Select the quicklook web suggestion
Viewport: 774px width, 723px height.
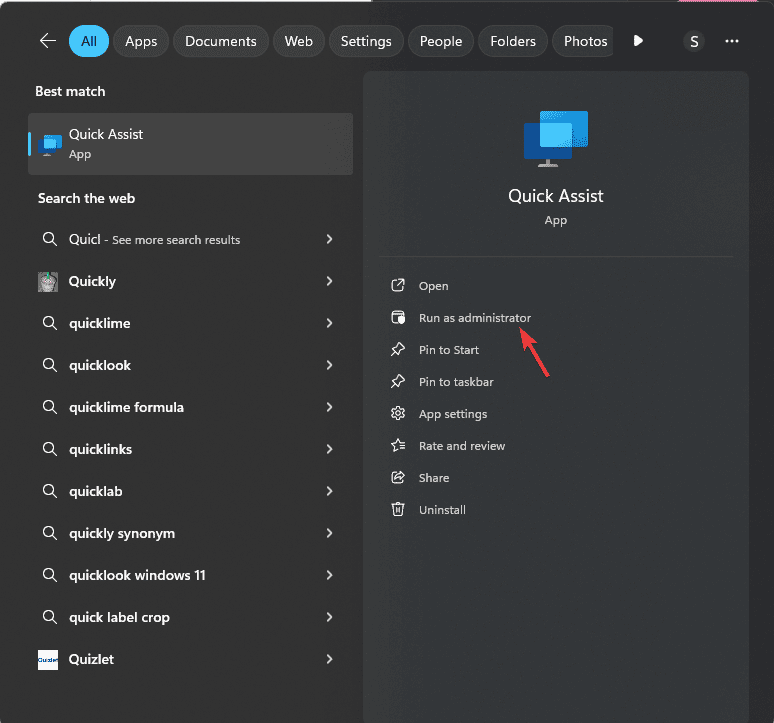point(191,365)
